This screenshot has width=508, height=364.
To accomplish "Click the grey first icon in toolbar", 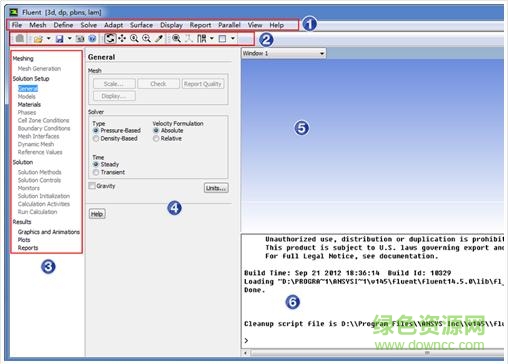I will pyautogui.click(x=20, y=39).
